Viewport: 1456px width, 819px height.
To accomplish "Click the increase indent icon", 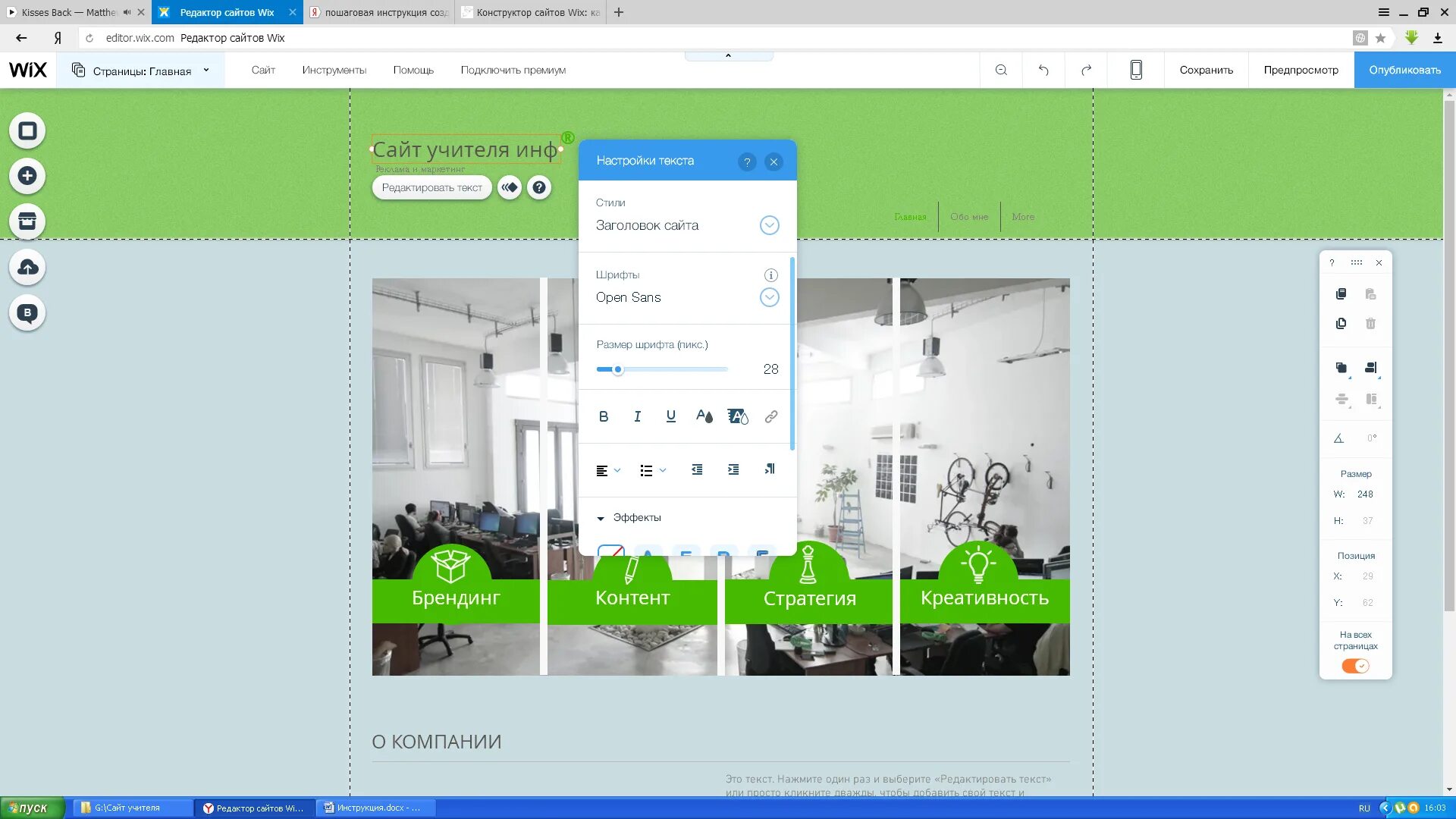I will [x=733, y=470].
